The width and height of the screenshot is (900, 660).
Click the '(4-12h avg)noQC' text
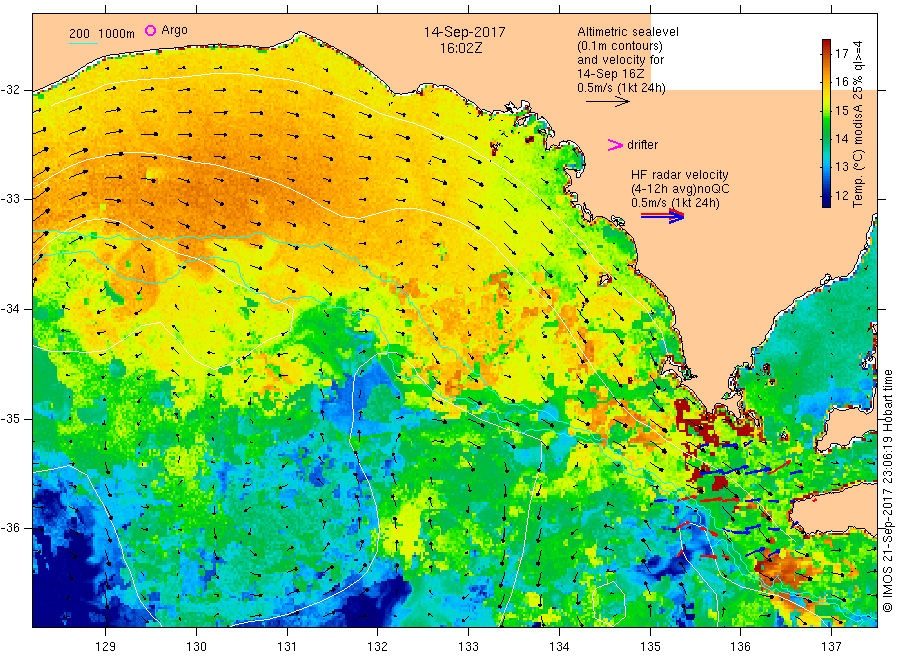(680, 189)
